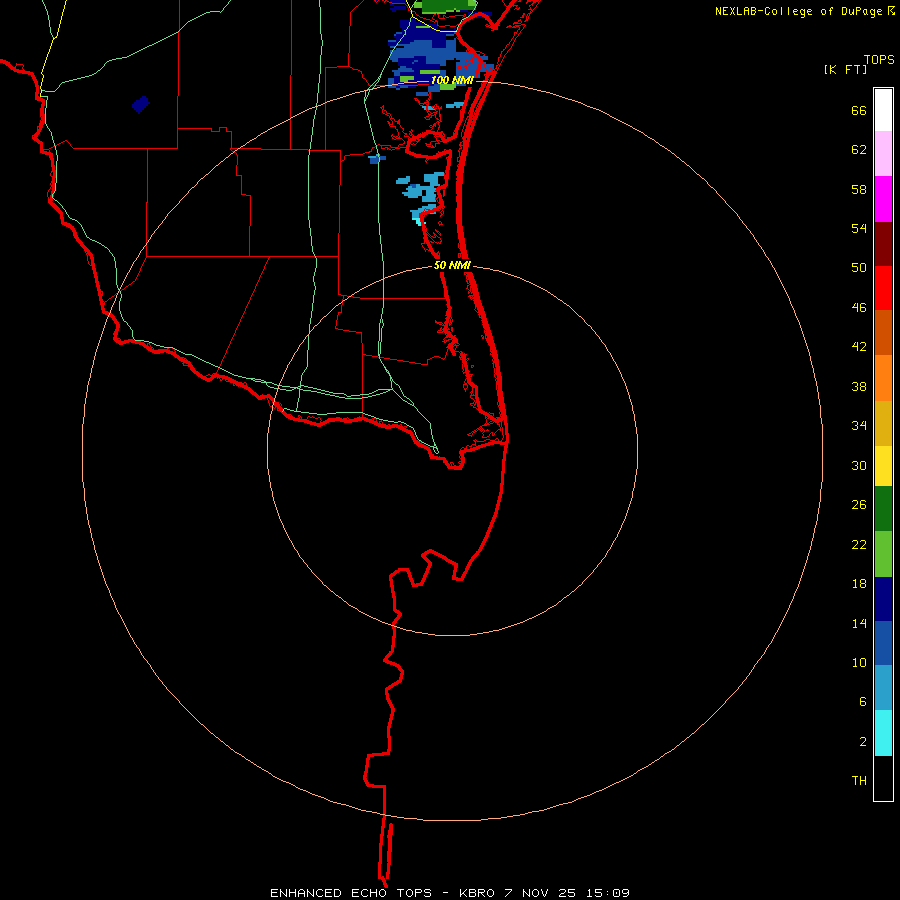Click the 2 value on the legend
This screenshot has height=900, width=900.
[x=863, y=742]
